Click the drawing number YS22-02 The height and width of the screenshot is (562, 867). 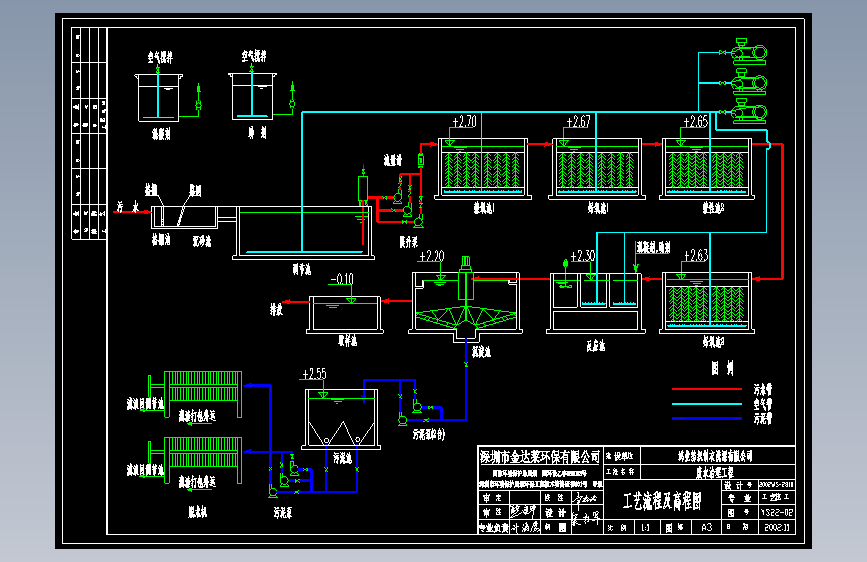pos(777,512)
